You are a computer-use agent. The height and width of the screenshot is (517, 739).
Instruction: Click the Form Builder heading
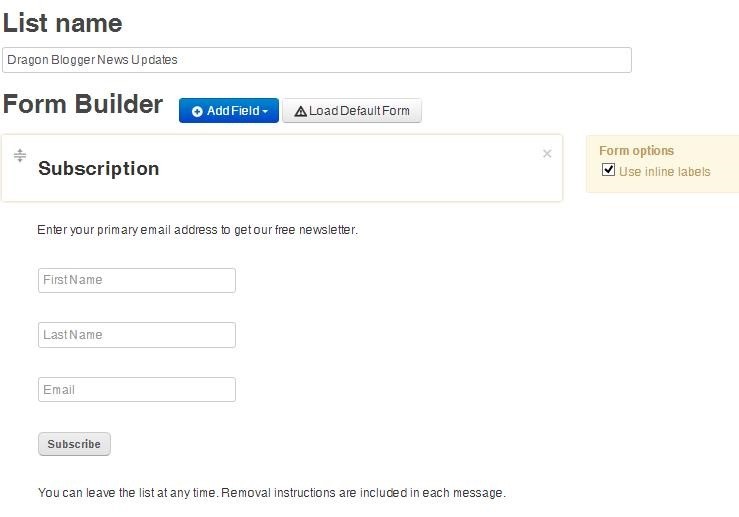pos(83,104)
